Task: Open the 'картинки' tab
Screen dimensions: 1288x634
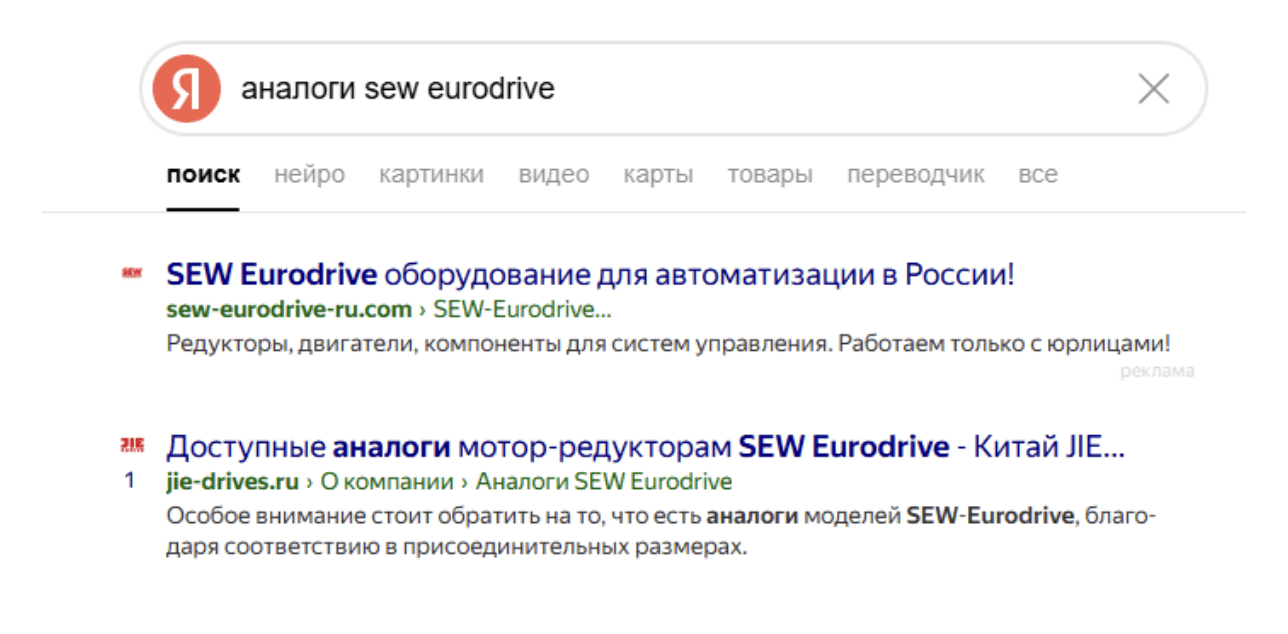Action: click(x=431, y=175)
